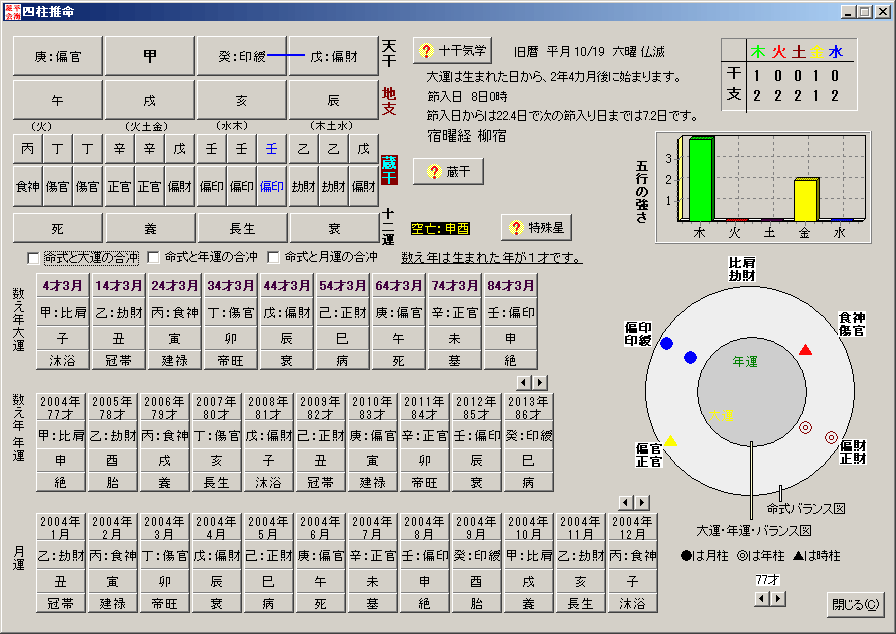Click the 死 twelve-phase button in 十二運 row
Image resolution: width=896 pixels, height=634 pixels.
(x=58, y=228)
